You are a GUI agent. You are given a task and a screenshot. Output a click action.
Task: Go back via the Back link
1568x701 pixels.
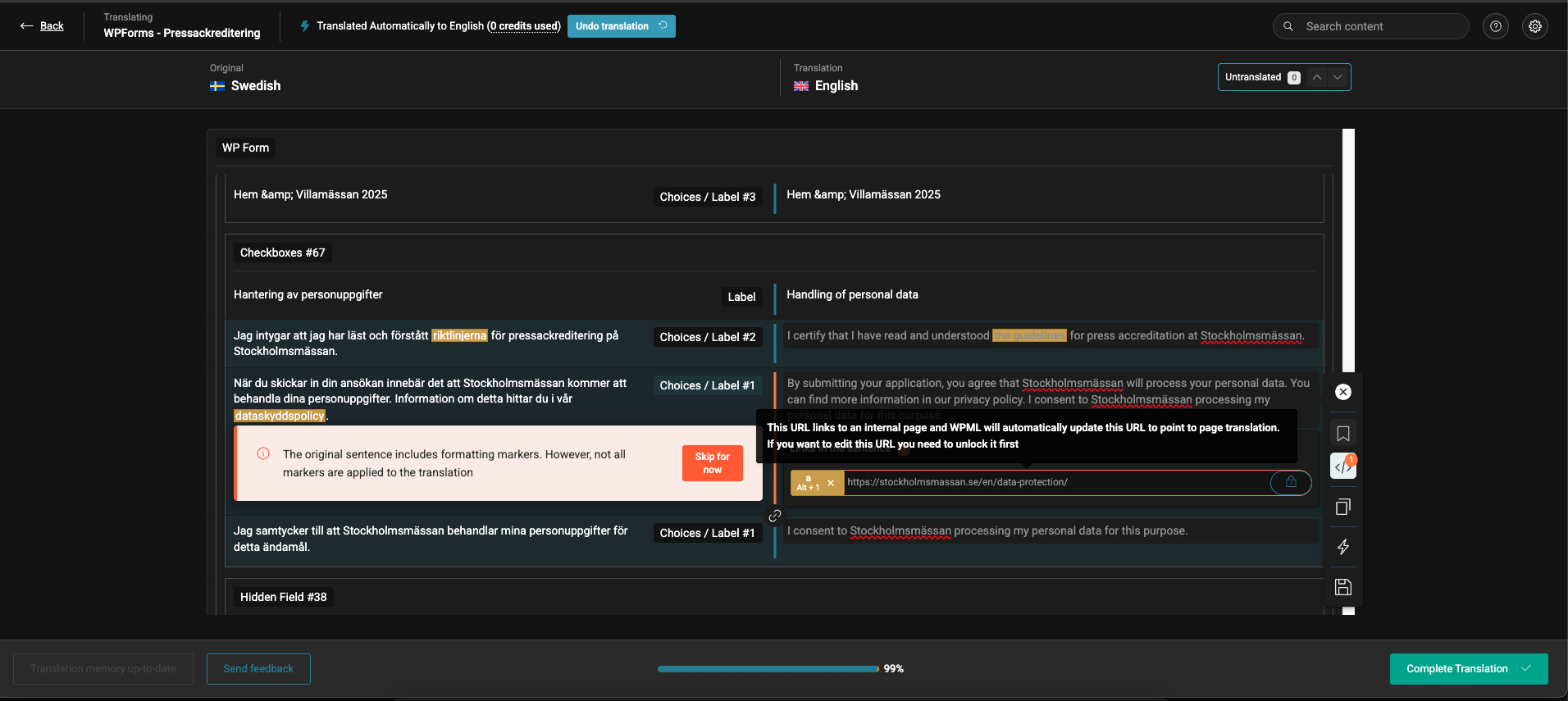click(x=52, y=26)
